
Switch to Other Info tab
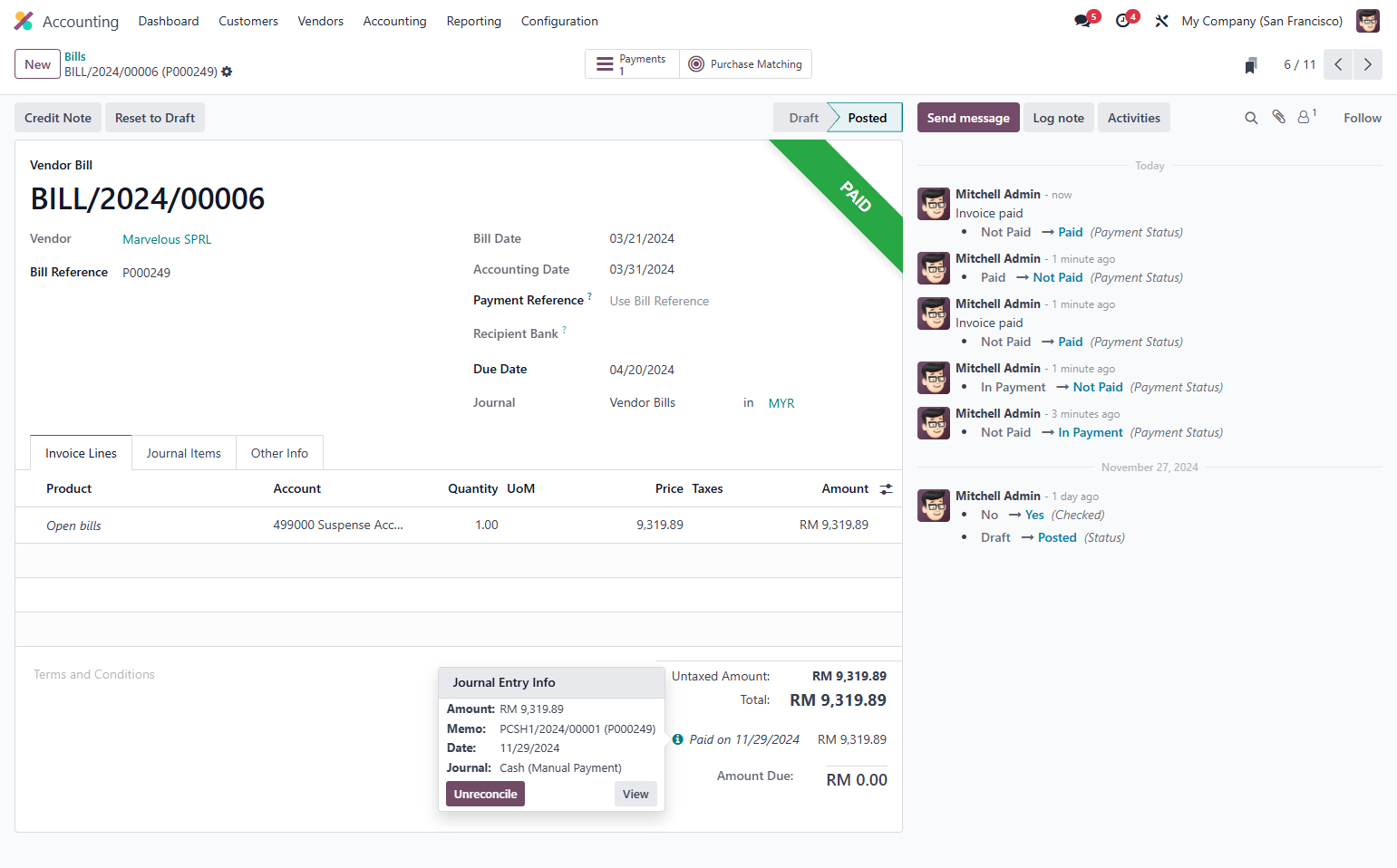click(279, 453)
